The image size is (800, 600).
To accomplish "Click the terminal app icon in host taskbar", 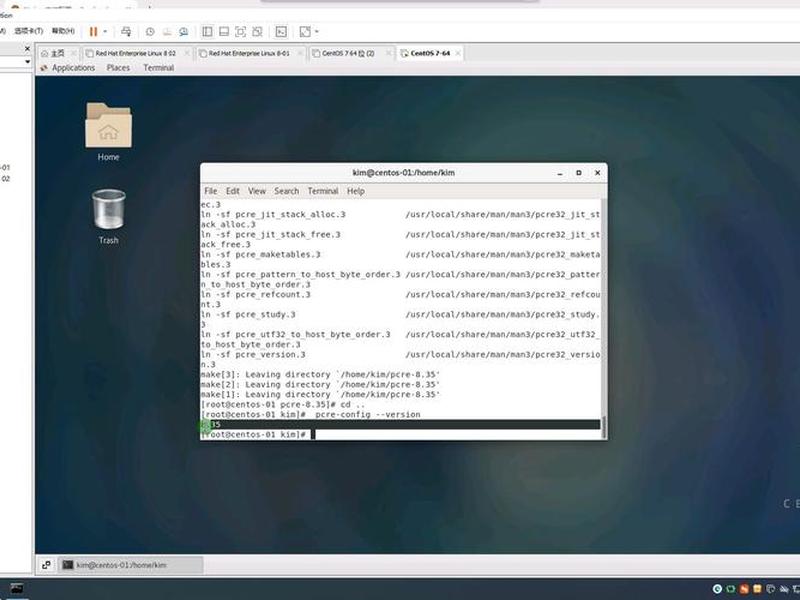I will coord(16,588).
